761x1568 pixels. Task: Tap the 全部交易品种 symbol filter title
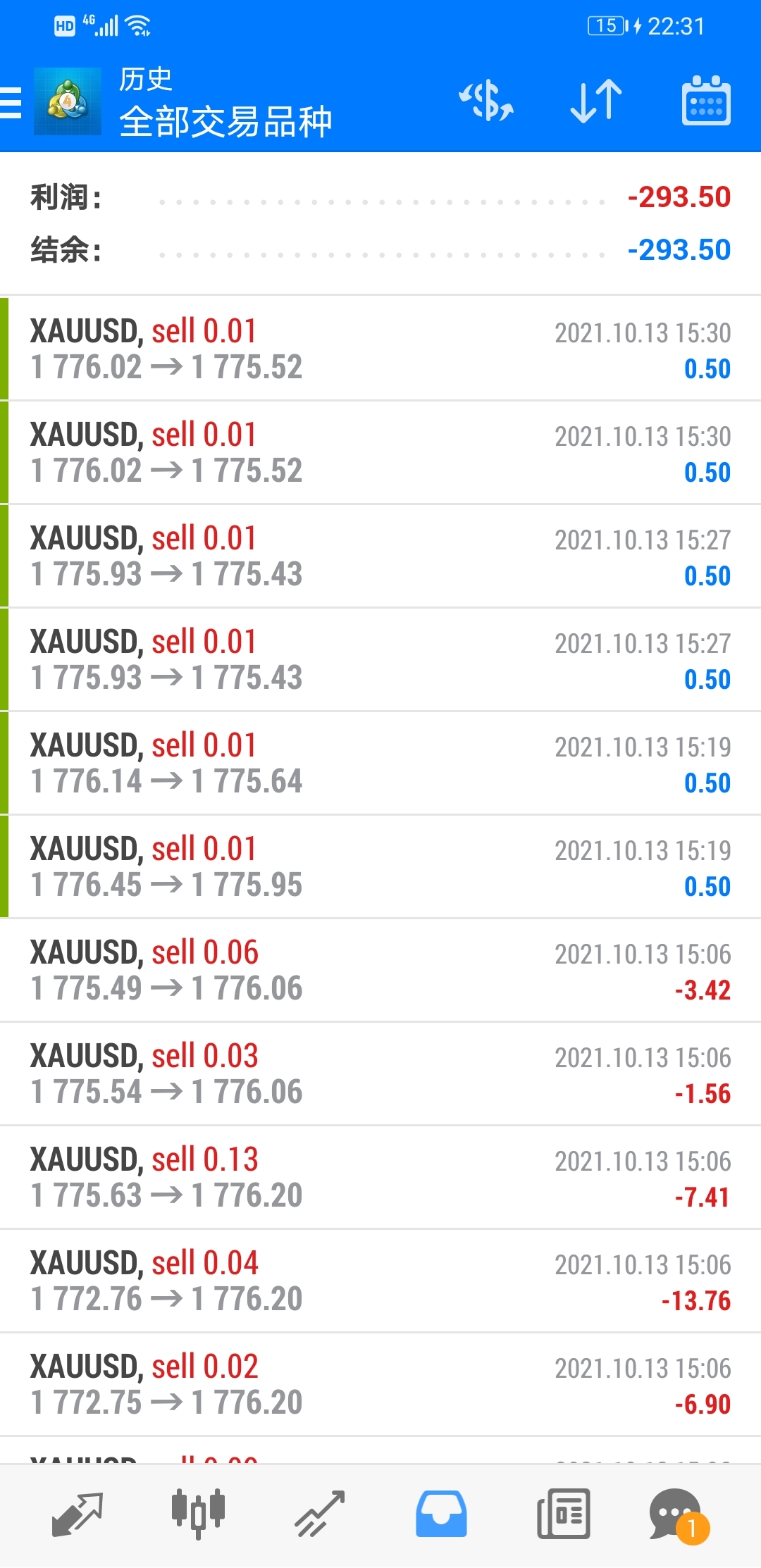[x=225, y=122]
